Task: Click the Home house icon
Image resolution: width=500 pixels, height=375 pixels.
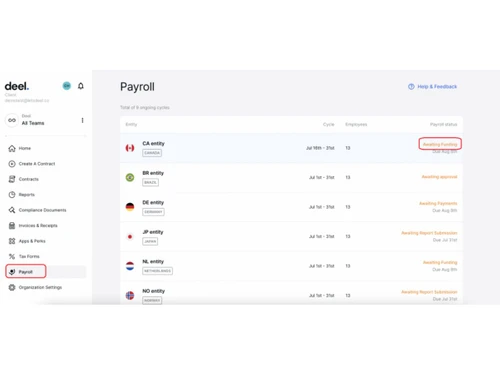Action: click(x=12, y=148)
